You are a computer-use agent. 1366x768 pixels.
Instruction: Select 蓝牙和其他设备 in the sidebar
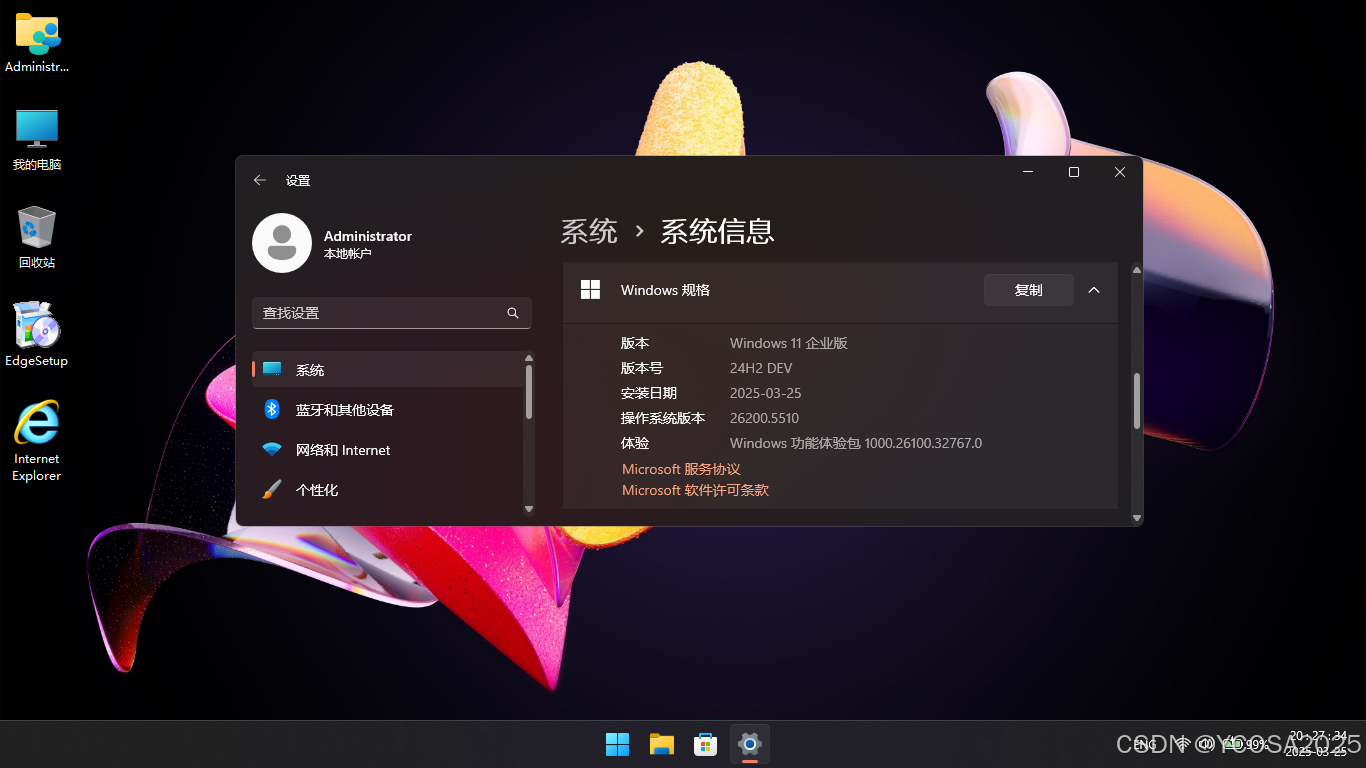(388, 409)
